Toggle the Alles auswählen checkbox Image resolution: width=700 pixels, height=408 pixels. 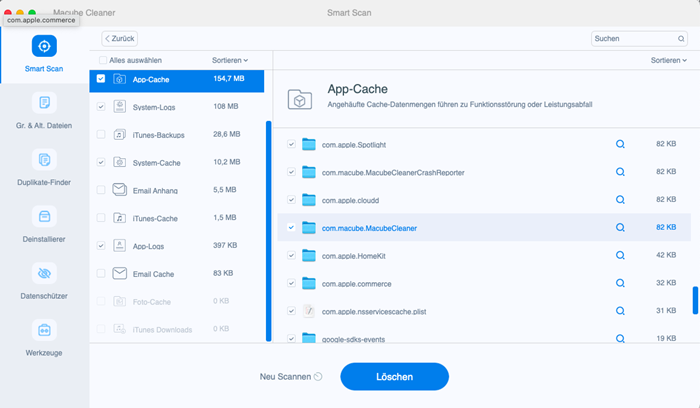click(x=103, y=60)
